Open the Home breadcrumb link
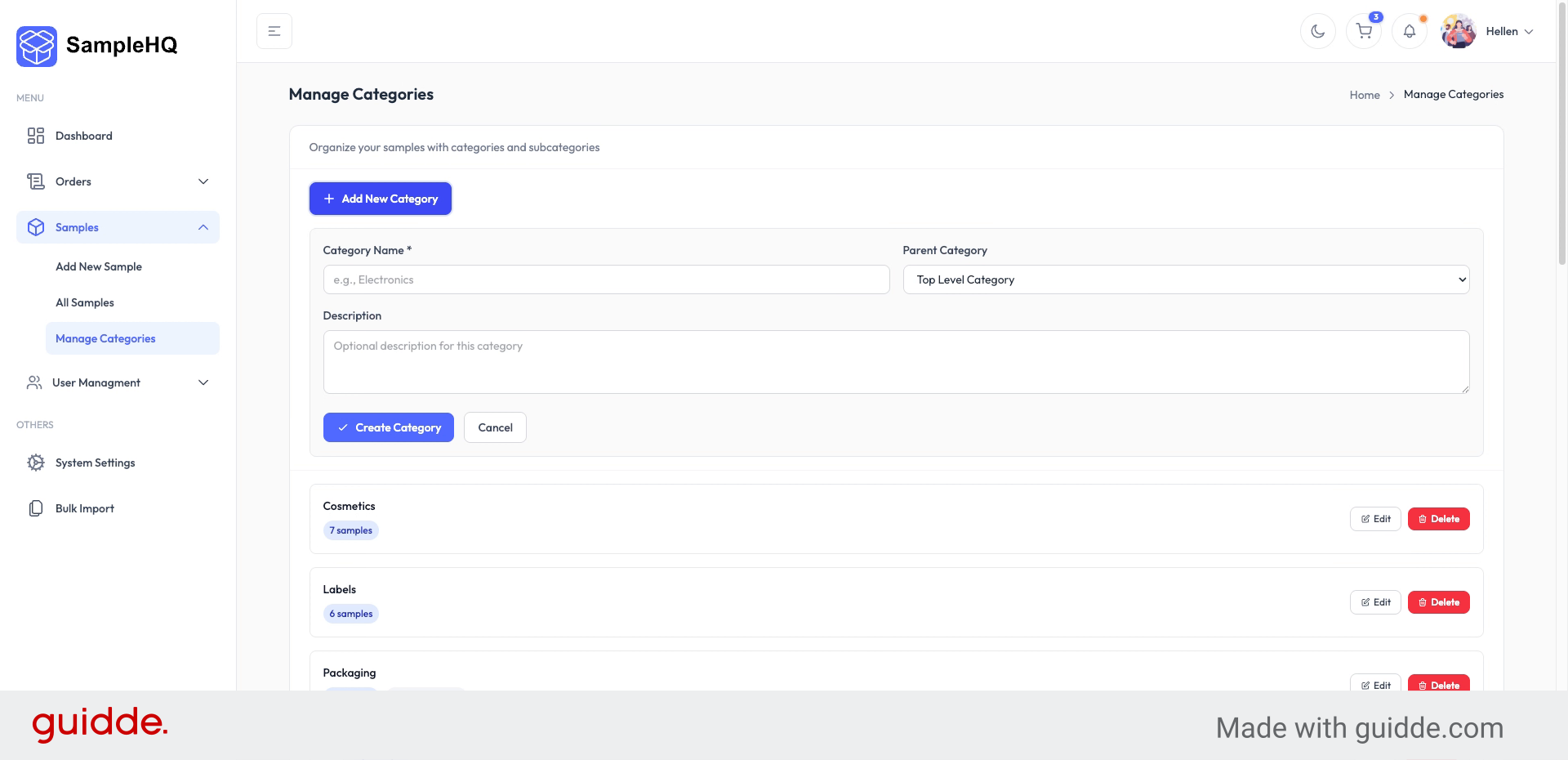This screenshot has width=1568, height=760. click(x=1364, y=94)
